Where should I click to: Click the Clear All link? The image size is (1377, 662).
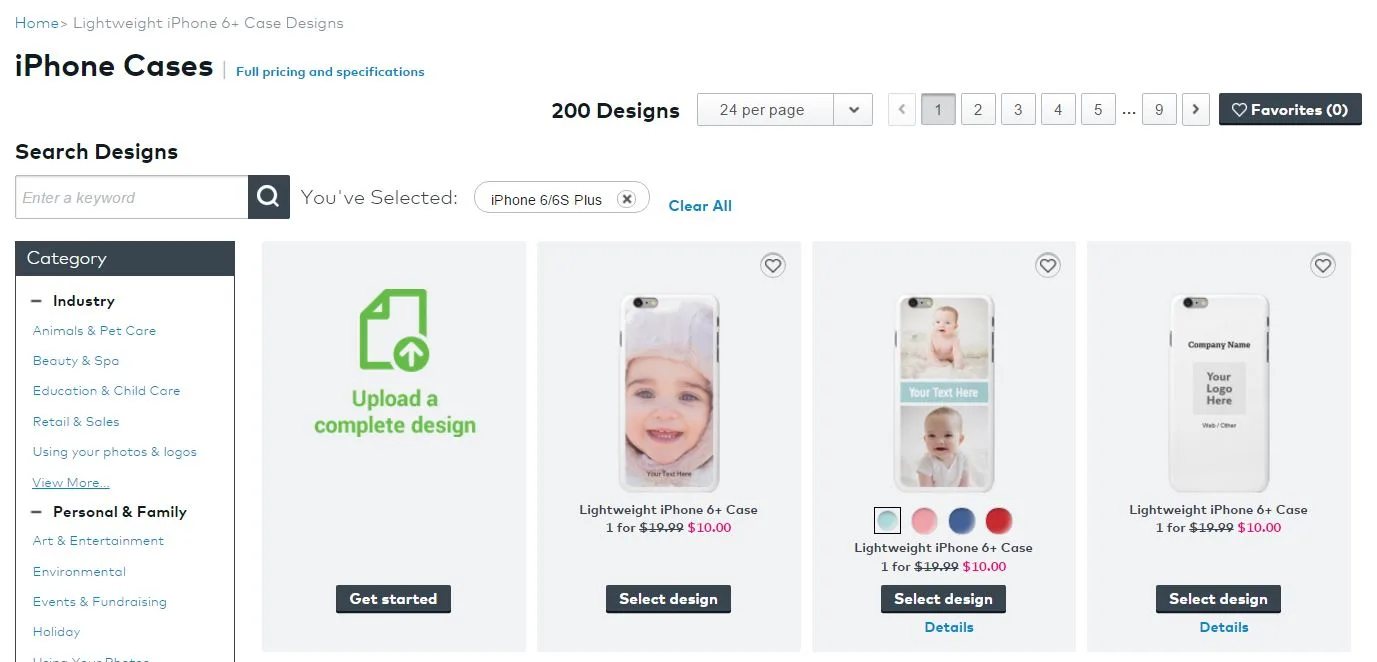click(x=700, y=206)
